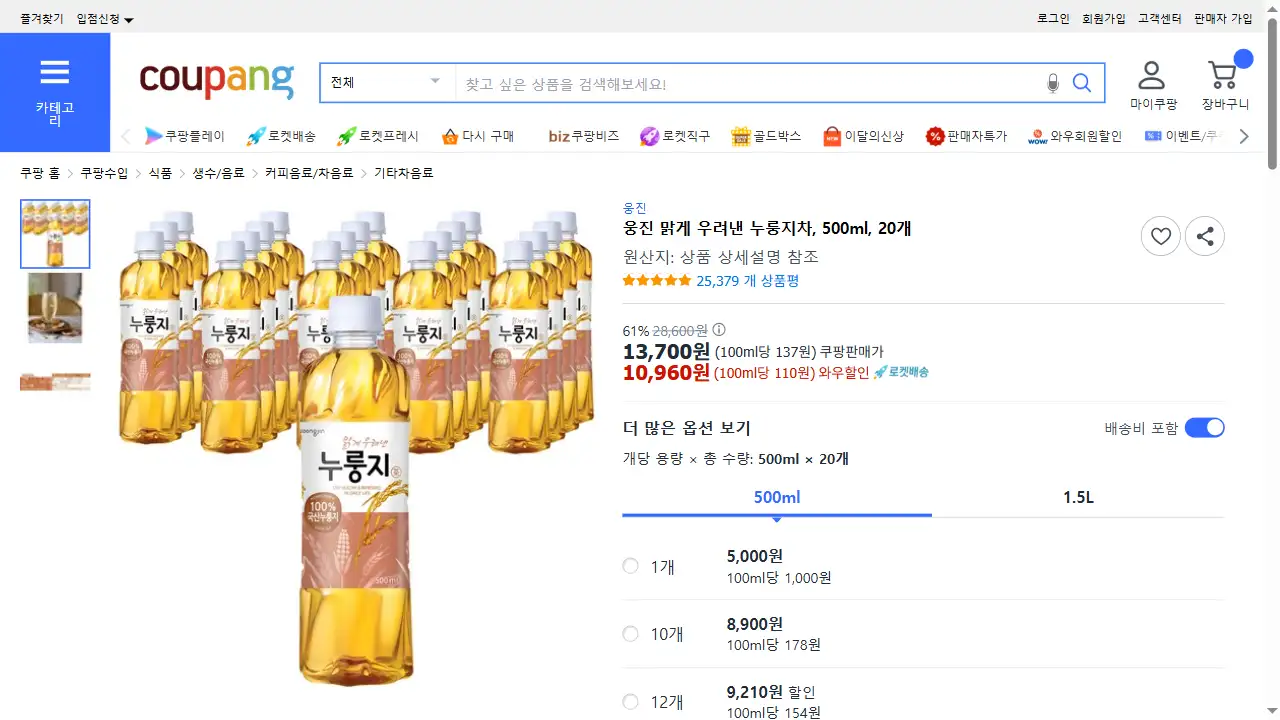The height and width of the screenshot is (720, 1280).
Task: Click the Coupang logo
Action: [x=217, y=80]
